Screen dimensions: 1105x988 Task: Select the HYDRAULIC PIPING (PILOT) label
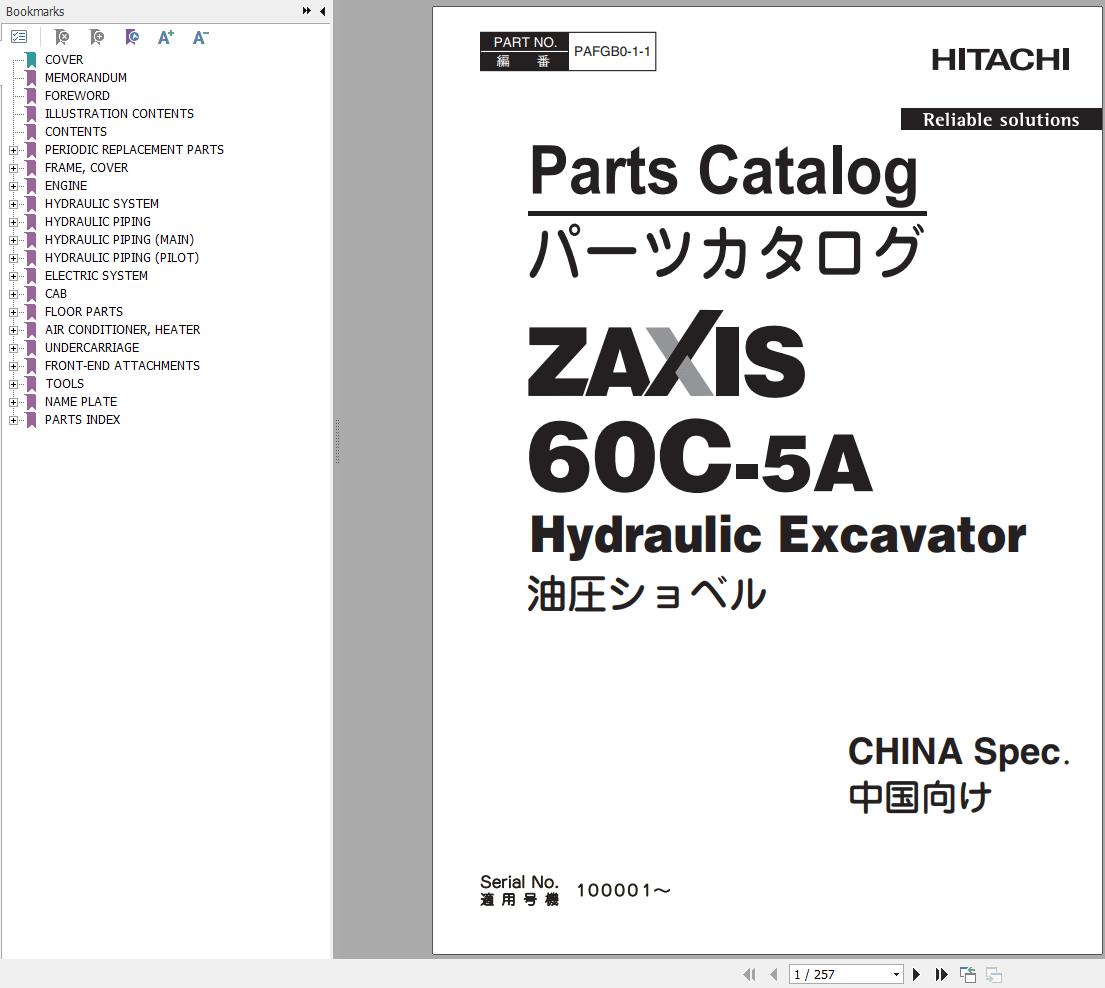click(122, 258)
